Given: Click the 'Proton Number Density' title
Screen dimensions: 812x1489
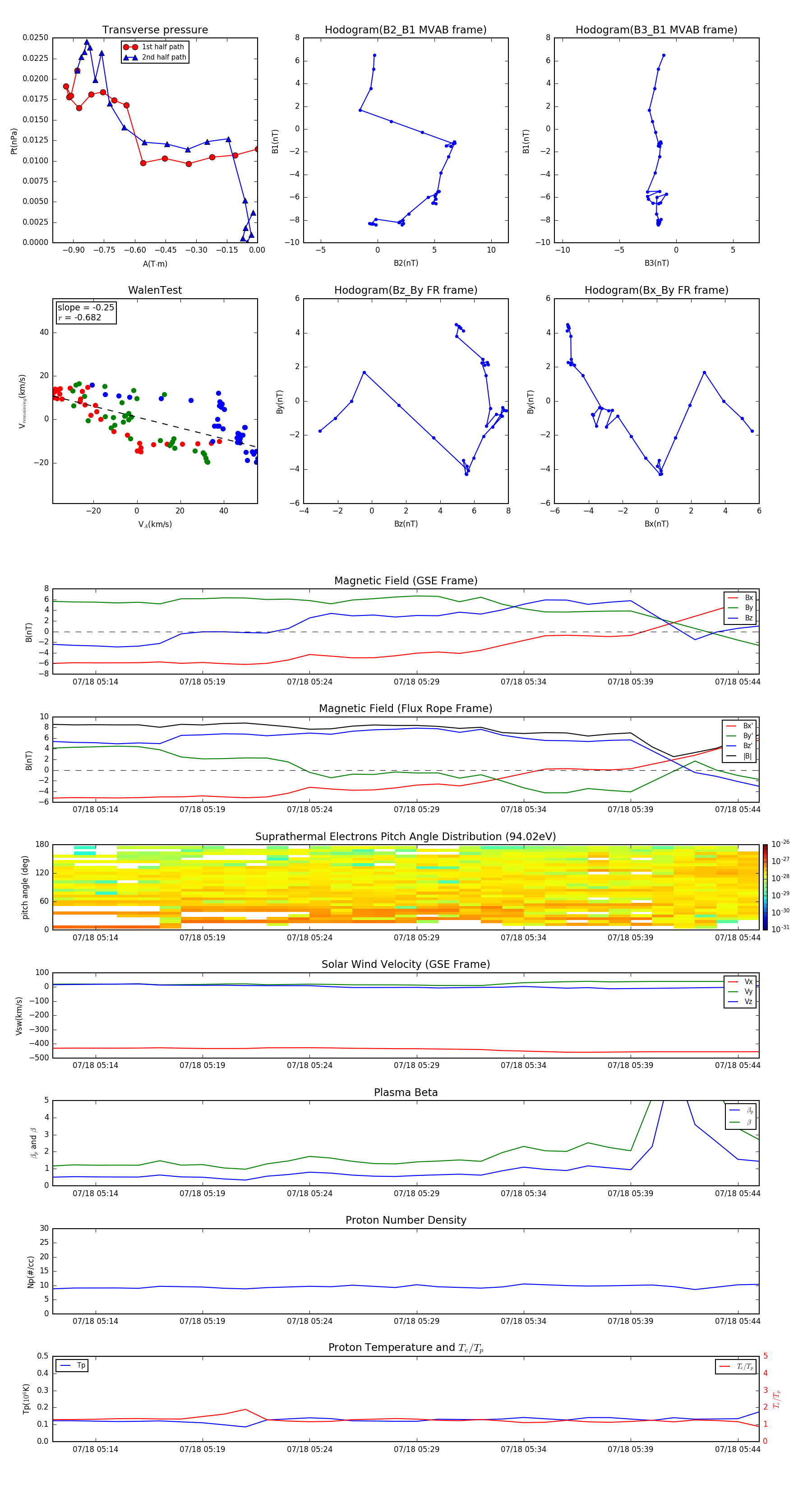Looking at the screenshot, I should (x=406, y=1220).
